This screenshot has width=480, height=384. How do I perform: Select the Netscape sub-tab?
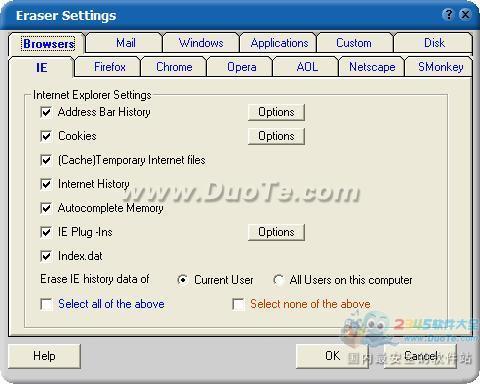(372, 67)
